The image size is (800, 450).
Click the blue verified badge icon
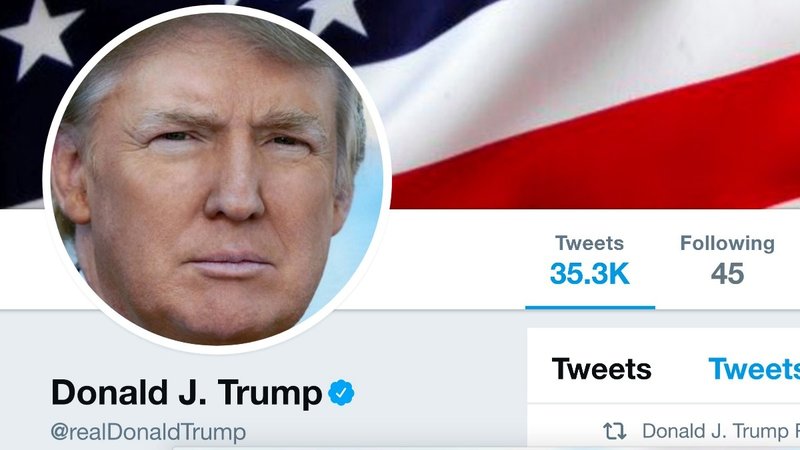[x=341, y=392]
